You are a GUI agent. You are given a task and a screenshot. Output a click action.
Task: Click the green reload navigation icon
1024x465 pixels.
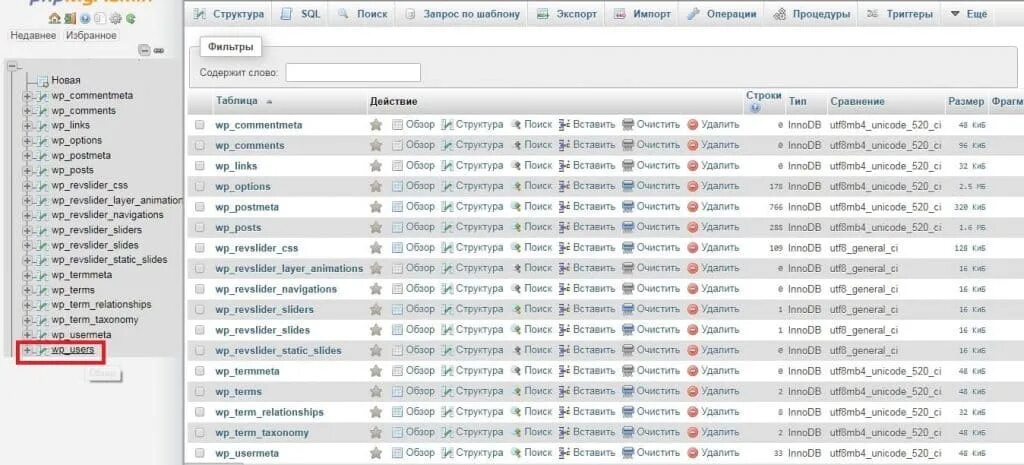pyautogui.click(x=131, y=18)
